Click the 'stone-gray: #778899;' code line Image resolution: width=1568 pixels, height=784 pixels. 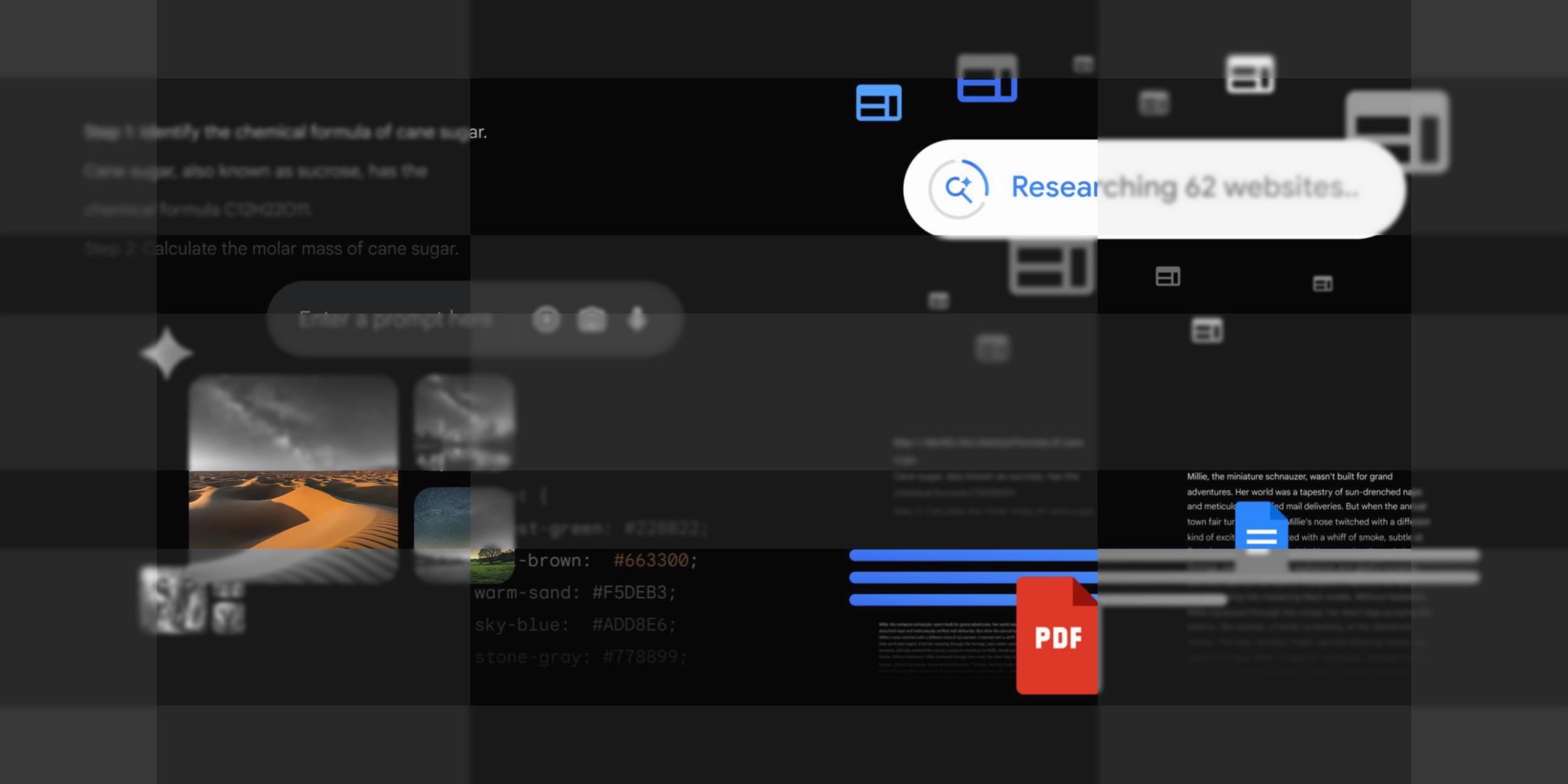581,657
